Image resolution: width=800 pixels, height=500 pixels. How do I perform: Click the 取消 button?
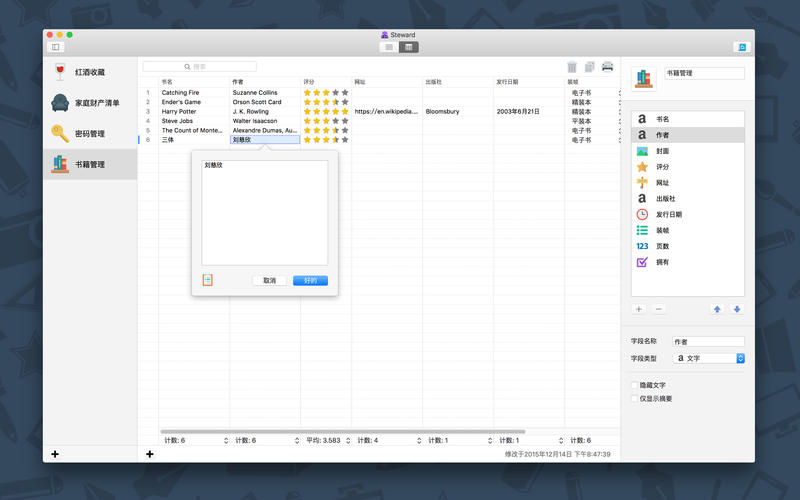pos(269,281)
